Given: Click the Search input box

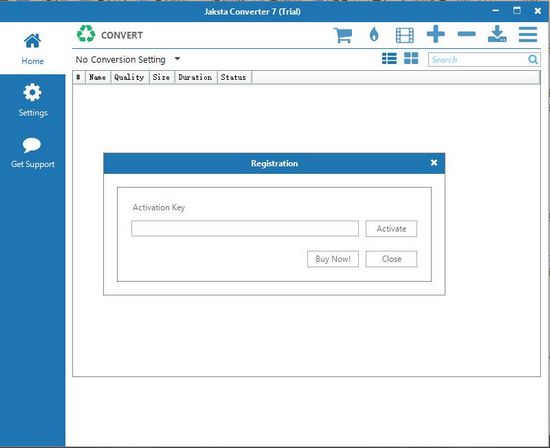Looking at the screenshot, I should (x=478, y=60).
